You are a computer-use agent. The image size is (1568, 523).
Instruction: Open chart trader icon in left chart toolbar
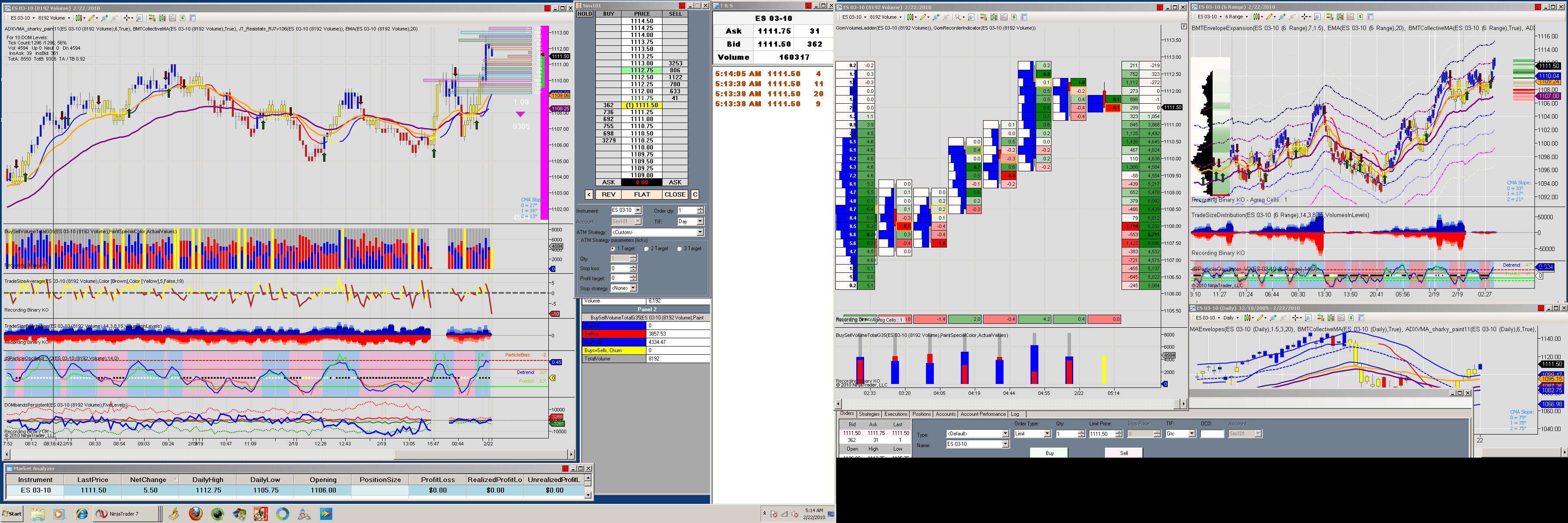[x=152, y=18]
